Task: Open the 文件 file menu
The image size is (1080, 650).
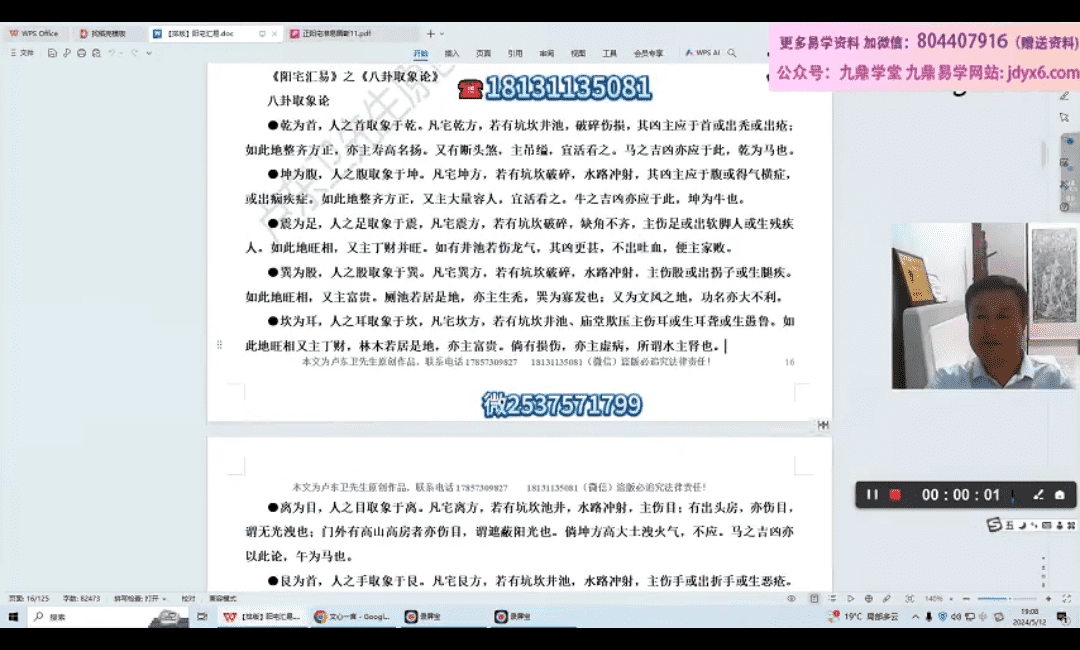Action: [22, 53]
